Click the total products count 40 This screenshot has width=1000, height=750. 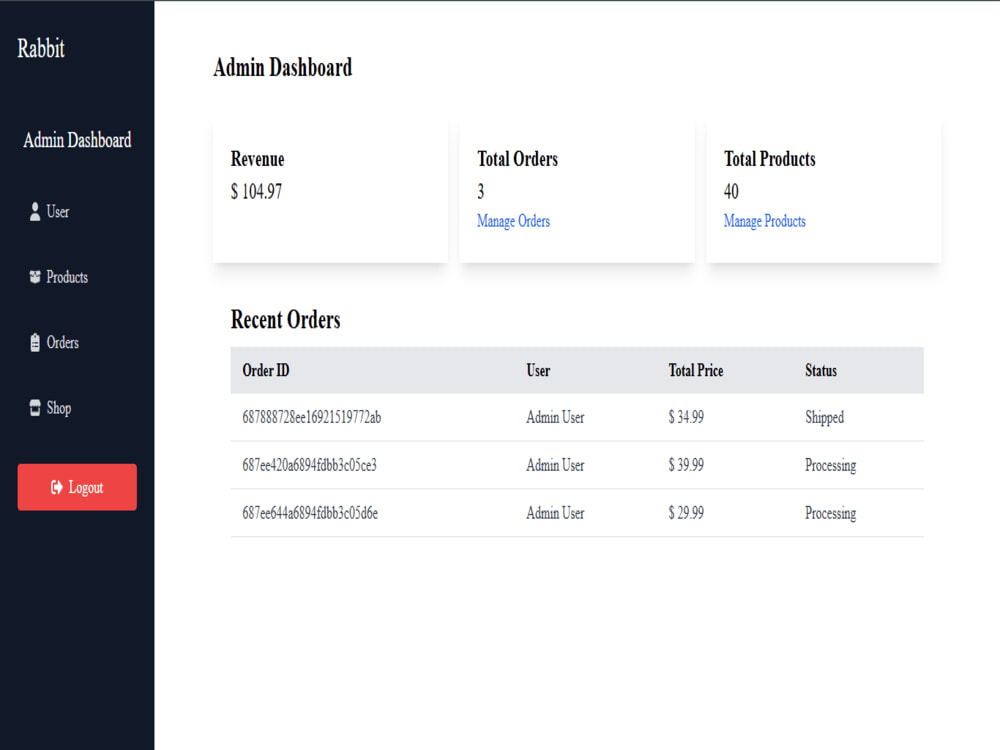tap(731, 191)
